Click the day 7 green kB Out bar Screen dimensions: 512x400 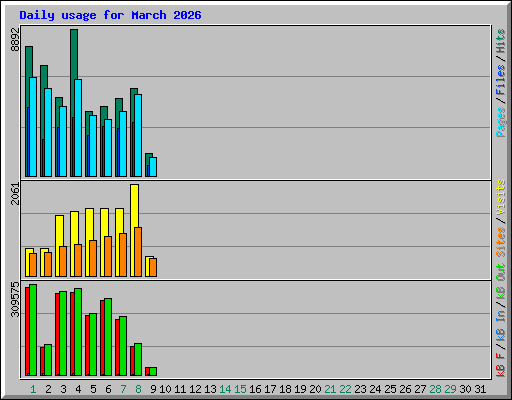tap(123, 346)
